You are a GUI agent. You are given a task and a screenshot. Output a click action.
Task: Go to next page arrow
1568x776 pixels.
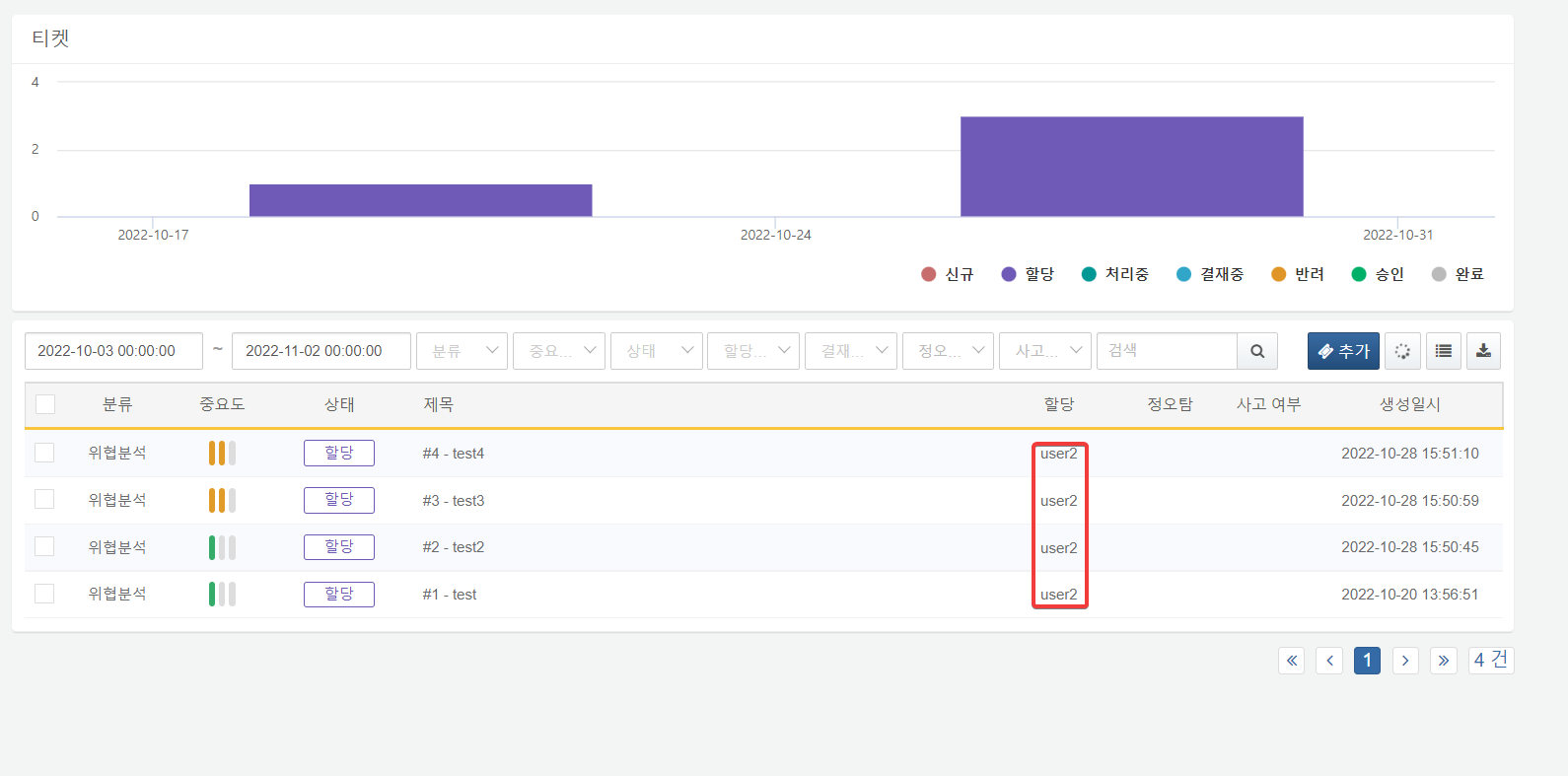pyautogui.click(x=1405, y=661)
